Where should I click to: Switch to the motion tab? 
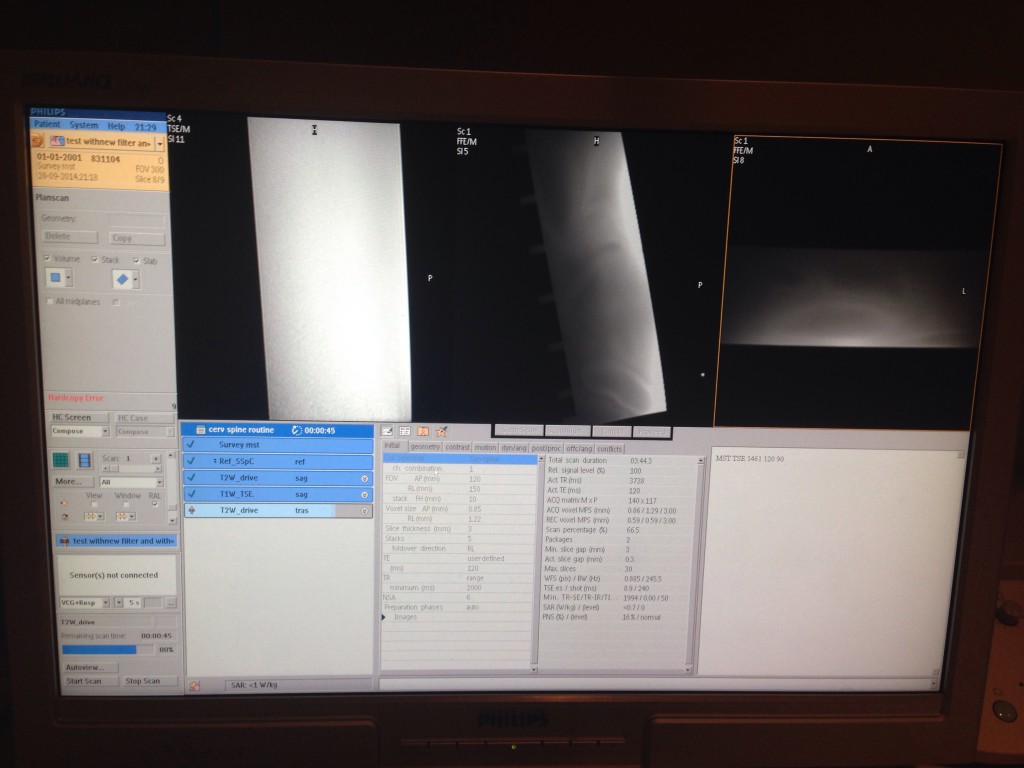click(x=485, y=447)
